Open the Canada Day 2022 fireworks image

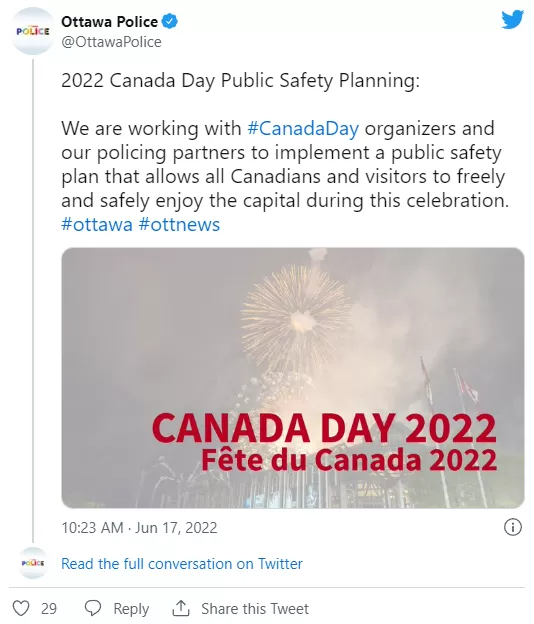293,378
